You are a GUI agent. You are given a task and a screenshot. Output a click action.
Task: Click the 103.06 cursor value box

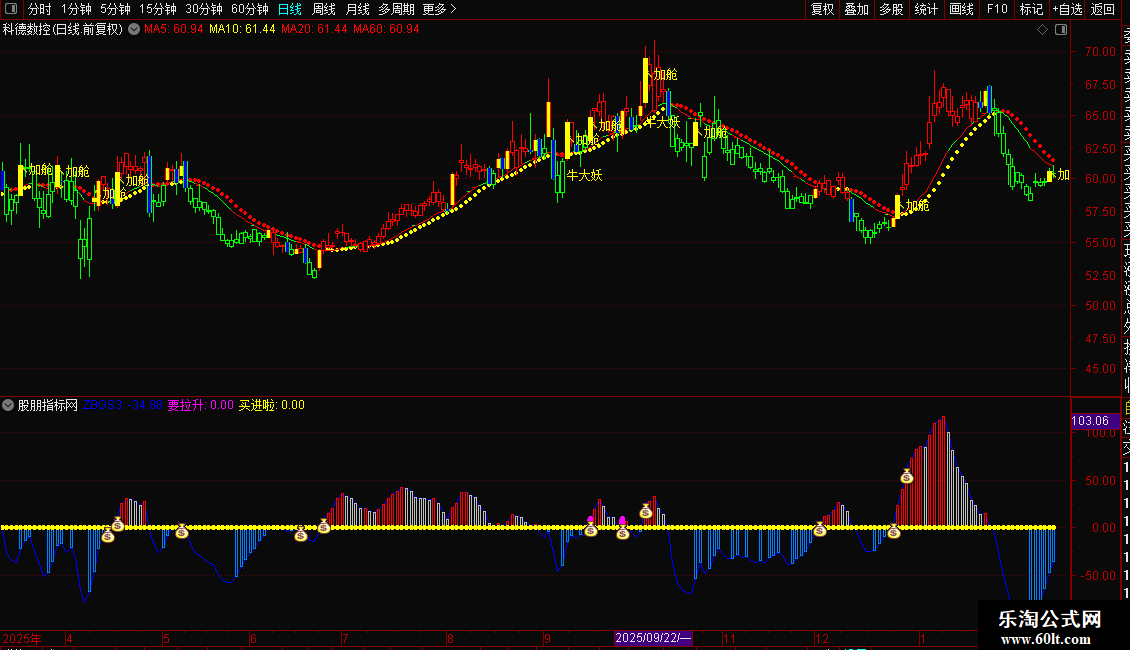(1094, 421)
